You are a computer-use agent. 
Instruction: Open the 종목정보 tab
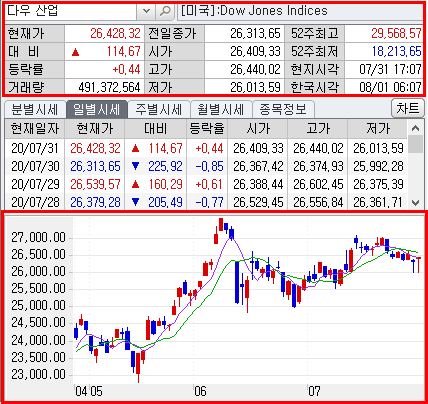tap(283, 109)
